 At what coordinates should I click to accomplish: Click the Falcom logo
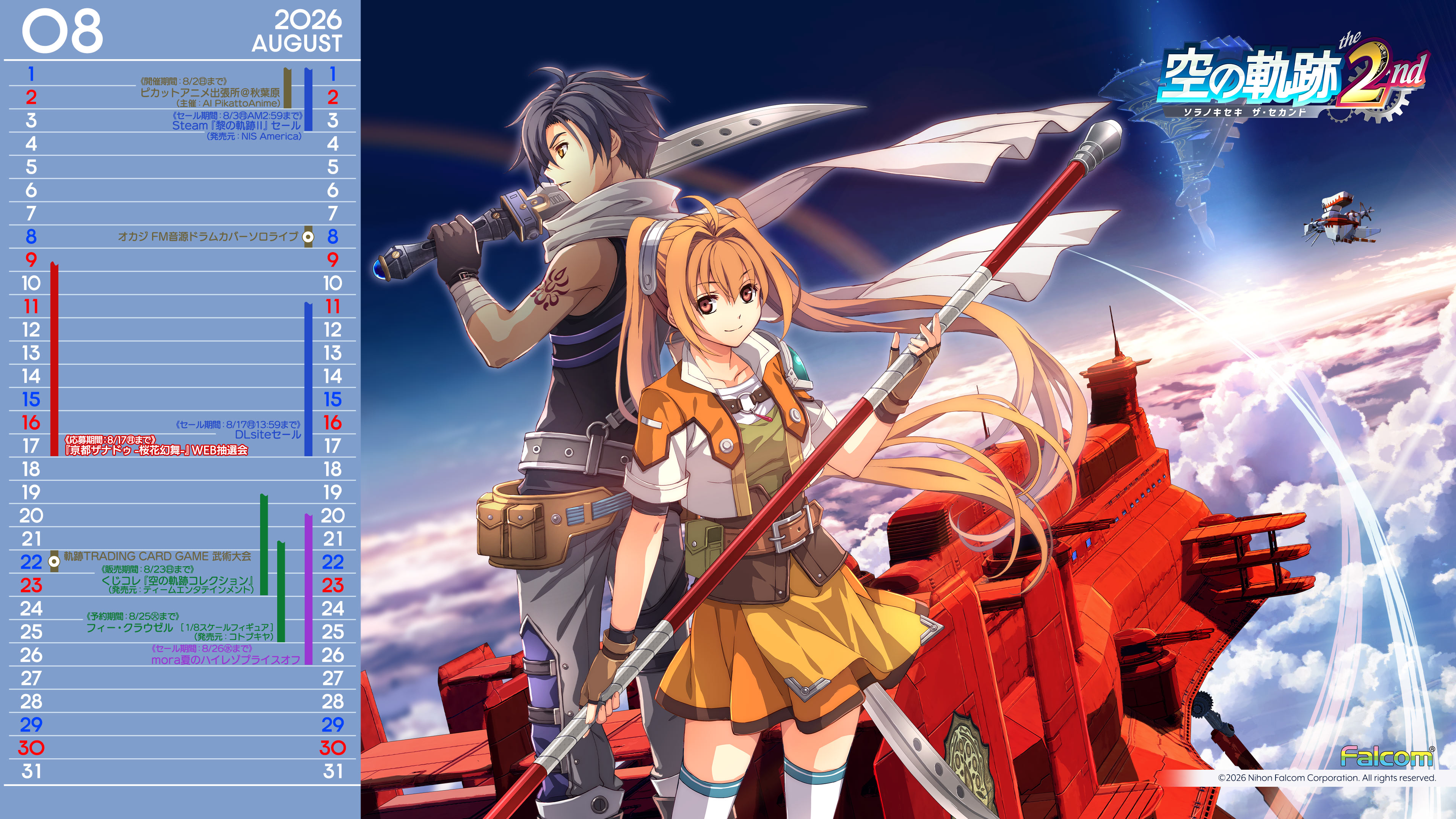point(1387,756)
